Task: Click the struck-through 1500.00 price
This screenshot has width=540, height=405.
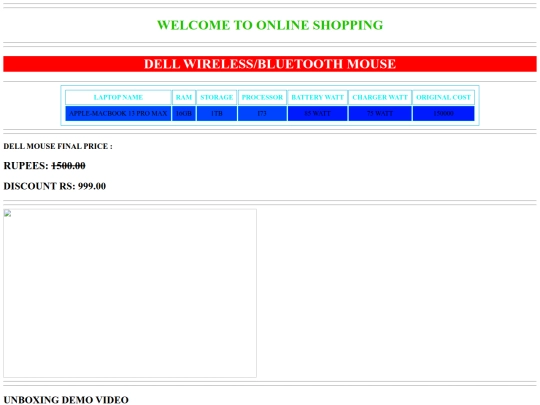Action: coord(68,166)
